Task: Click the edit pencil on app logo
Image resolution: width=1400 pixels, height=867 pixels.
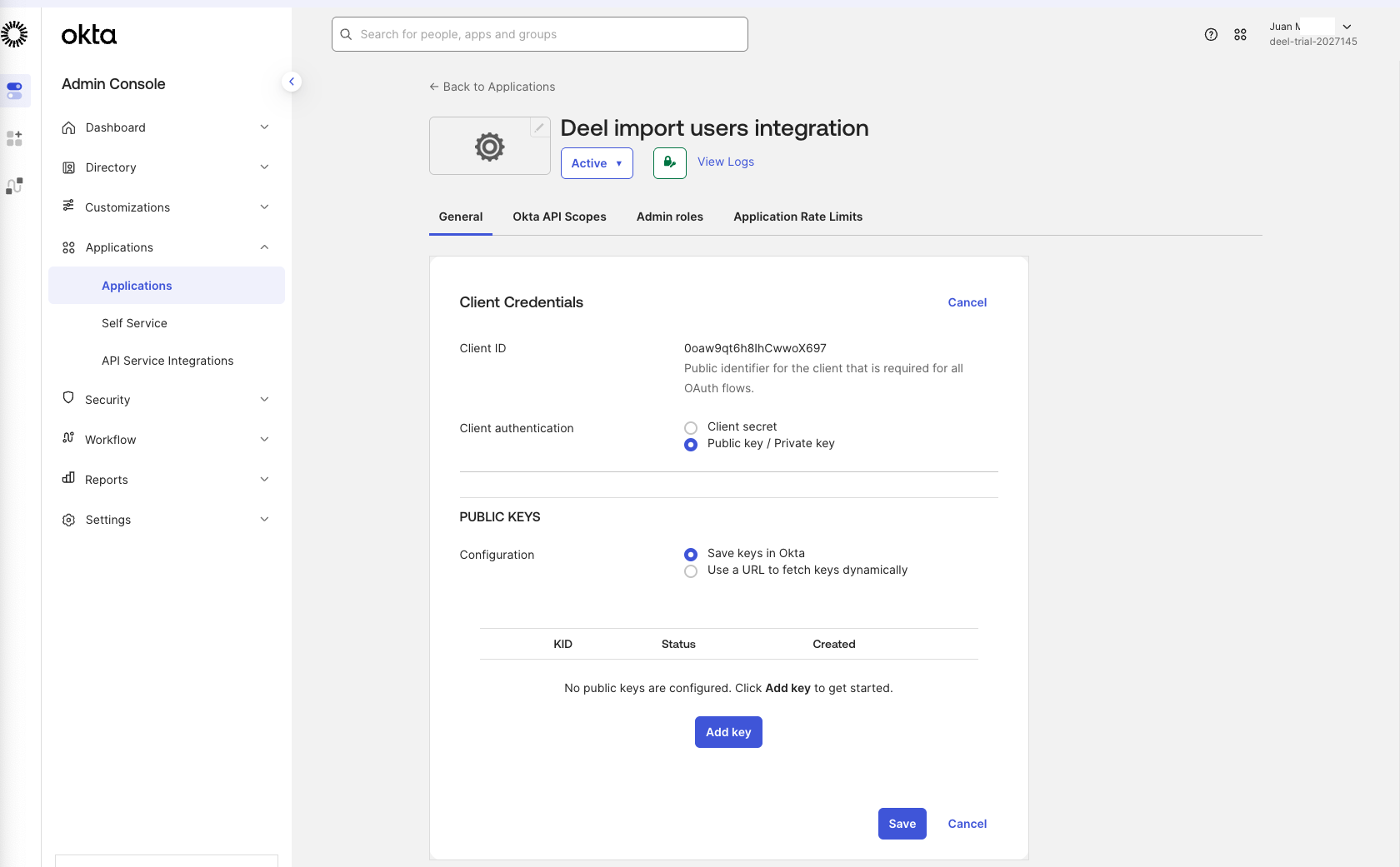Action: (x=539, y=127)
